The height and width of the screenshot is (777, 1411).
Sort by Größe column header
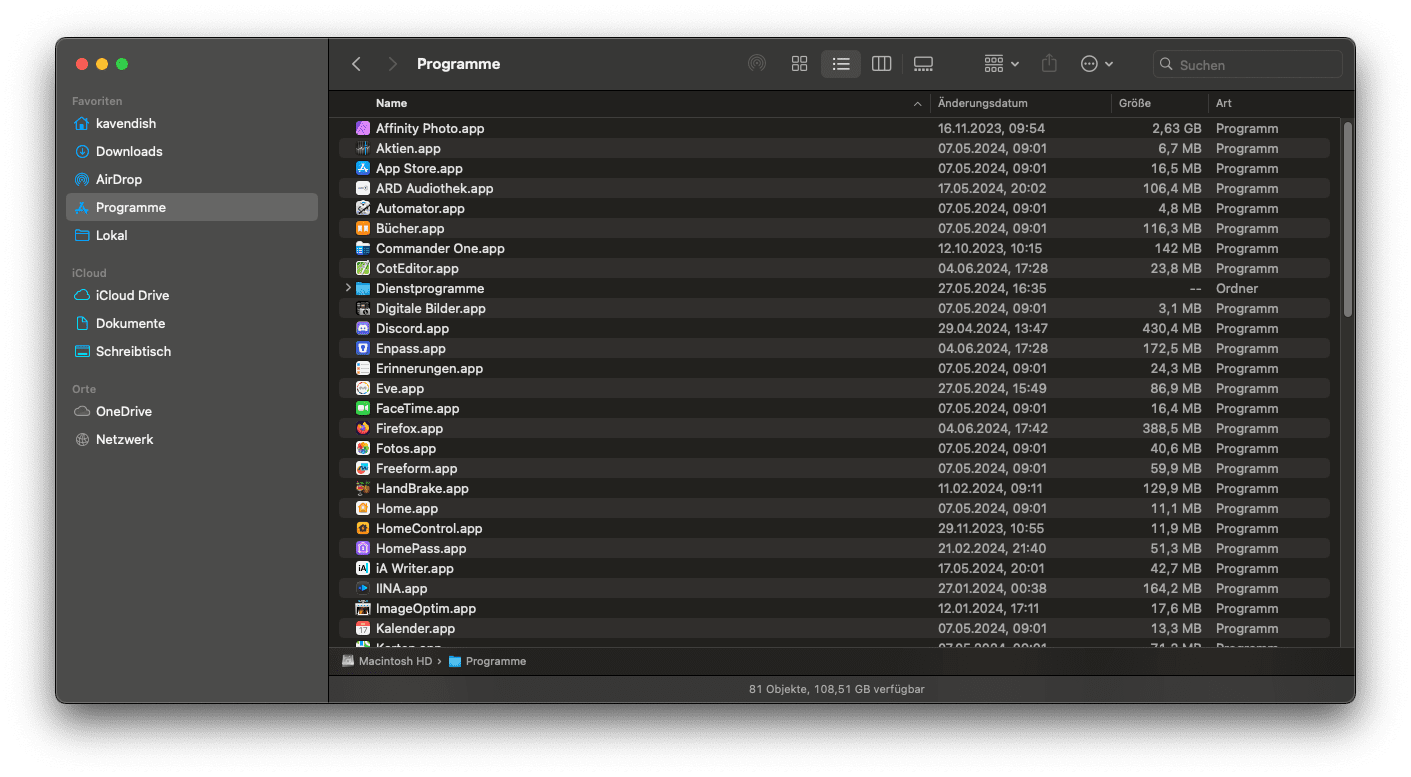point(1134,103)
